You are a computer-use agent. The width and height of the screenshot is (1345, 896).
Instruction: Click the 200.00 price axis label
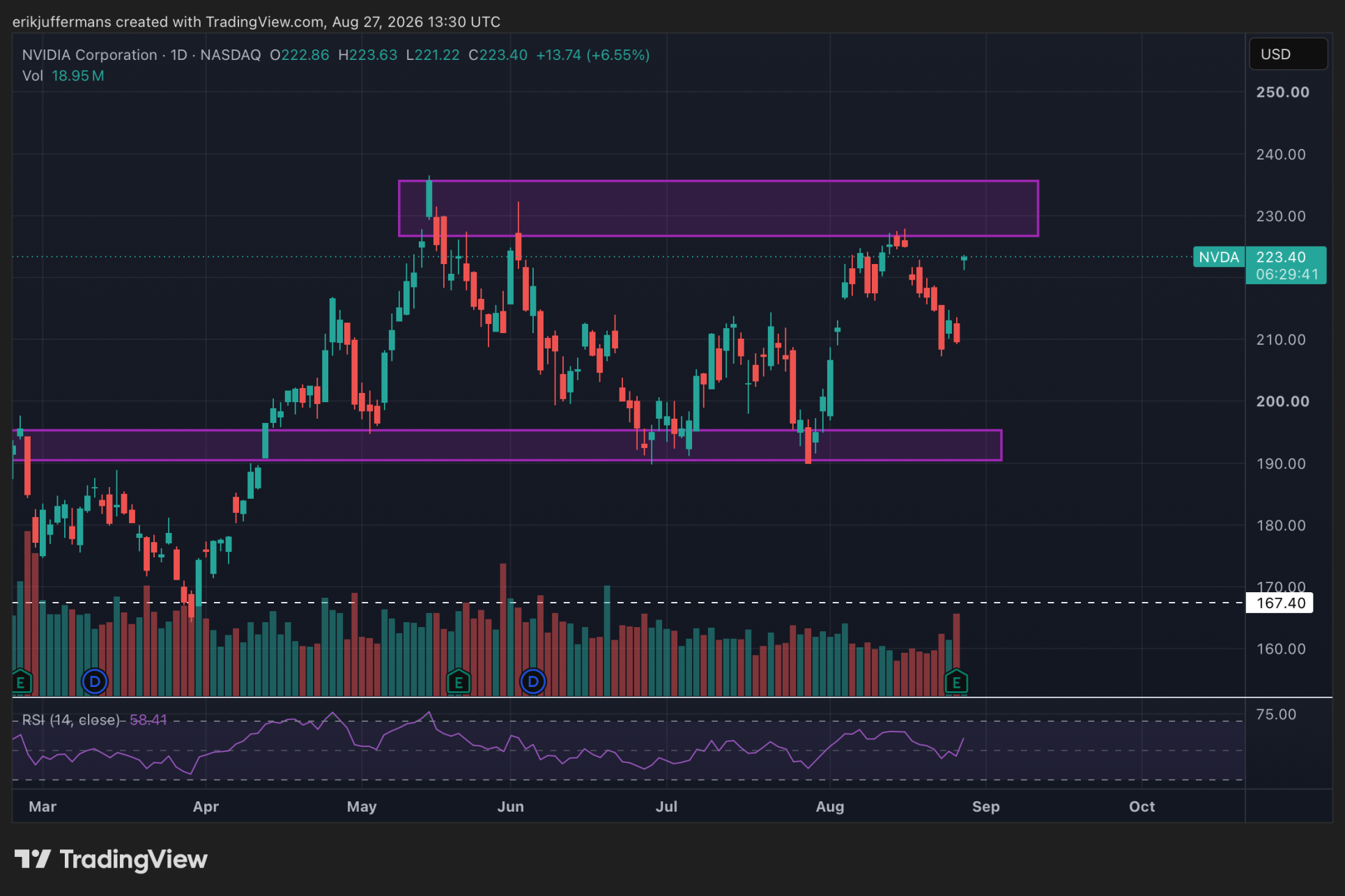[x=1282, y=401]
